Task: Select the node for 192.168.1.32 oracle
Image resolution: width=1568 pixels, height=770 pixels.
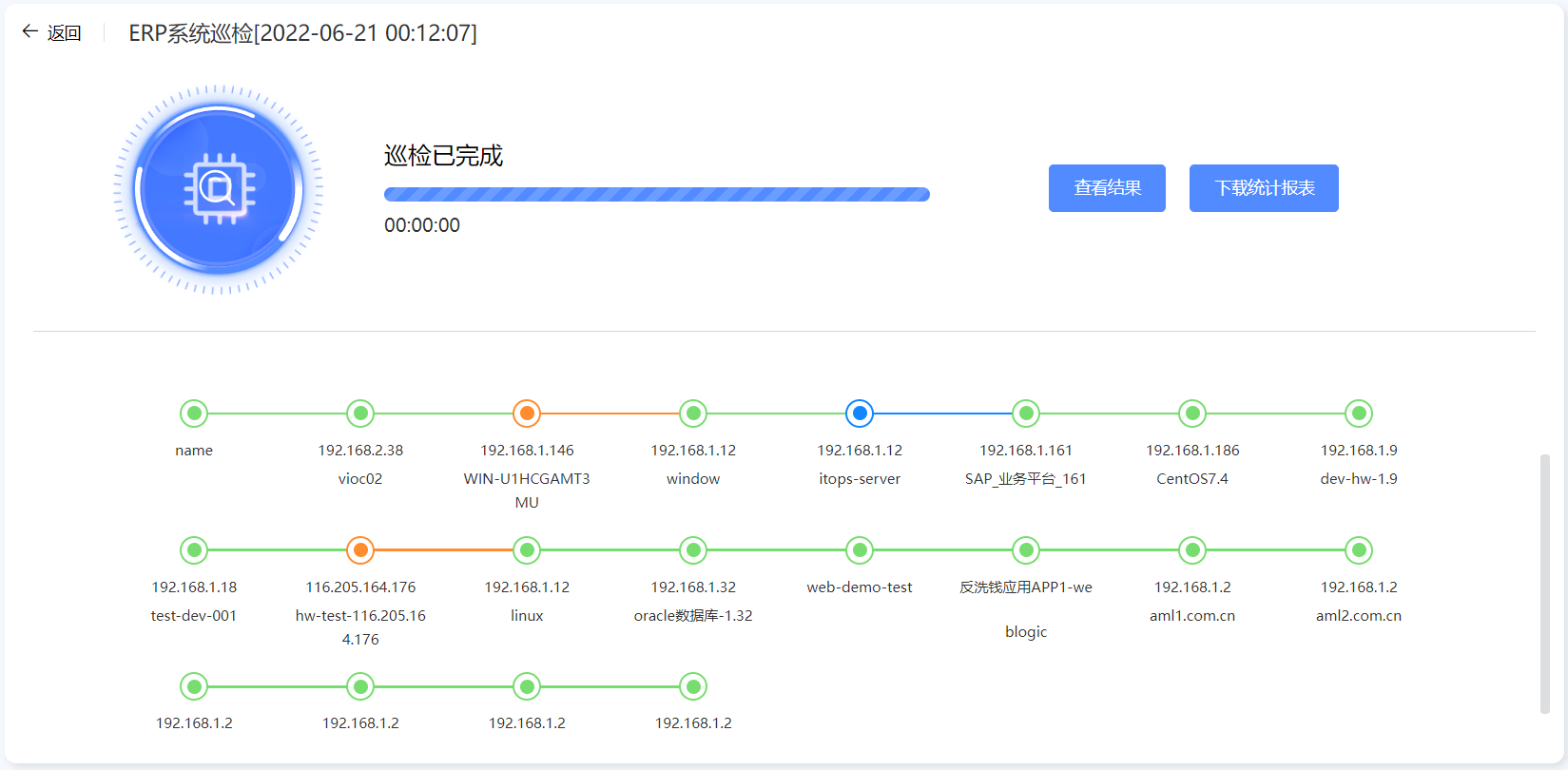Action: (693, 550)
